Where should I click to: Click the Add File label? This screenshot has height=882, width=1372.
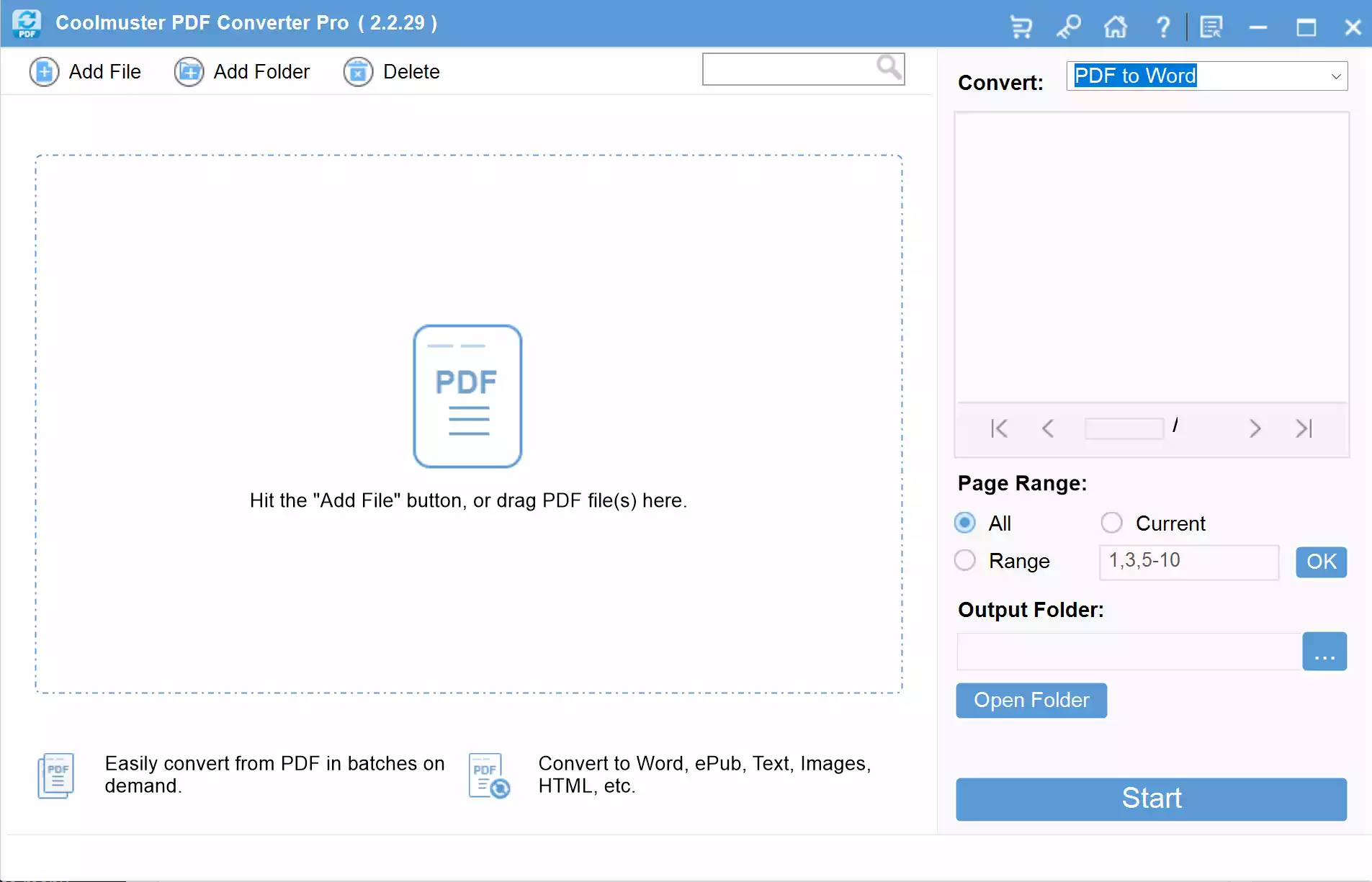coord(105,72)
